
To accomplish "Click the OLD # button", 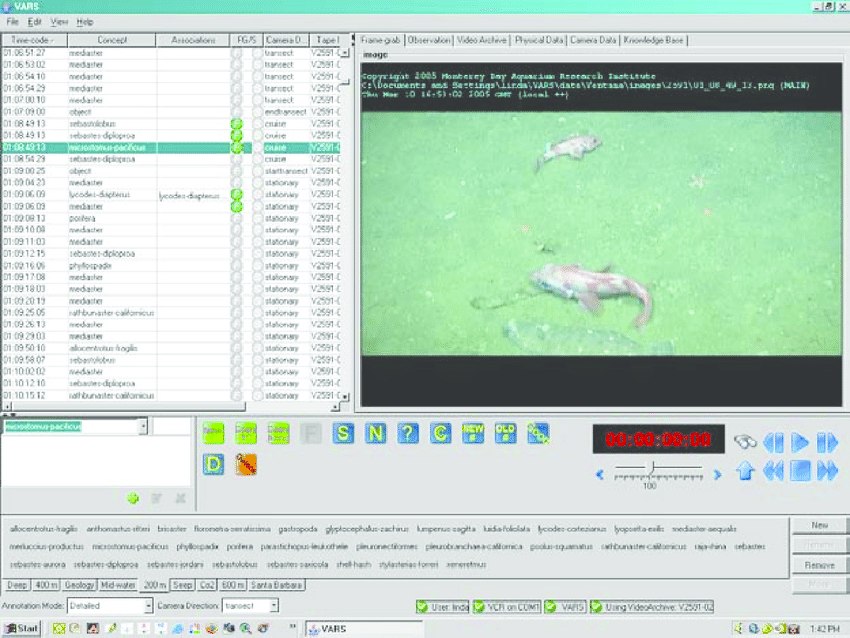I will point(505,433).
